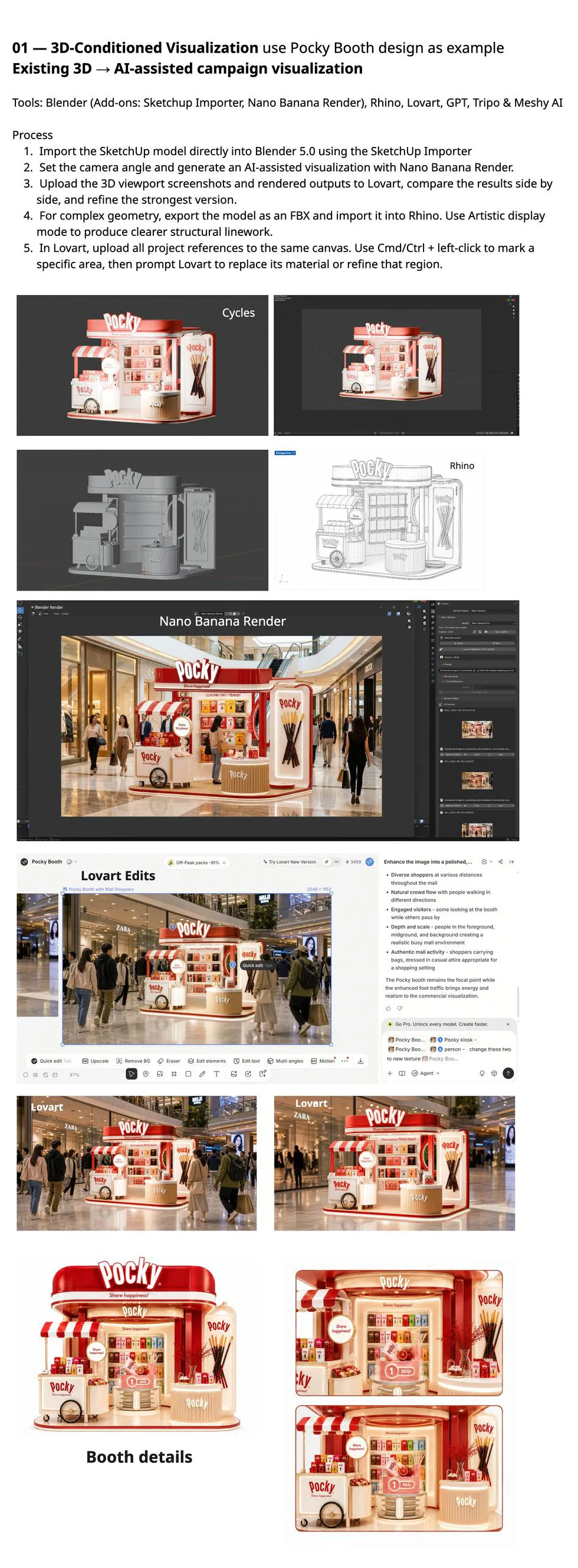Click the Quick edit Tab tooltip on canvas
The height and width of the screenshot is (1568, 578).
pos(257,965)
